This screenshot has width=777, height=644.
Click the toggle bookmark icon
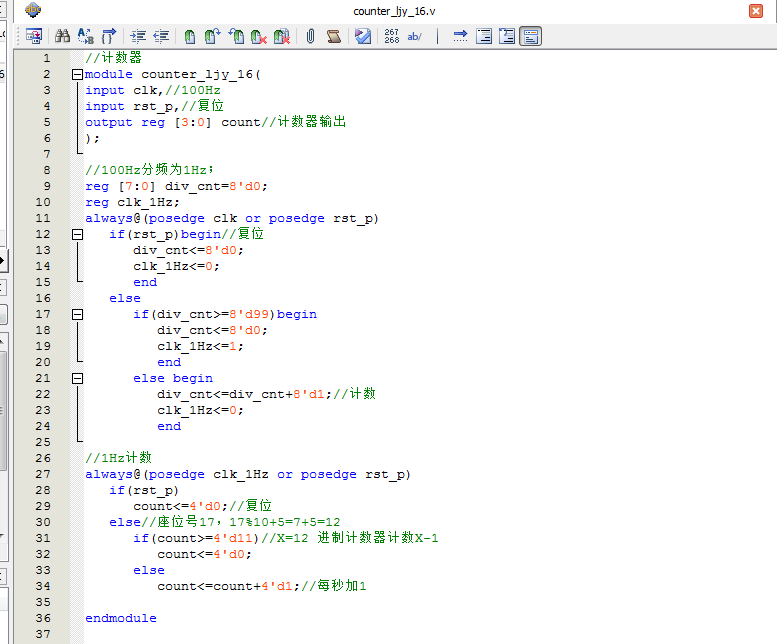coord(190,36)
